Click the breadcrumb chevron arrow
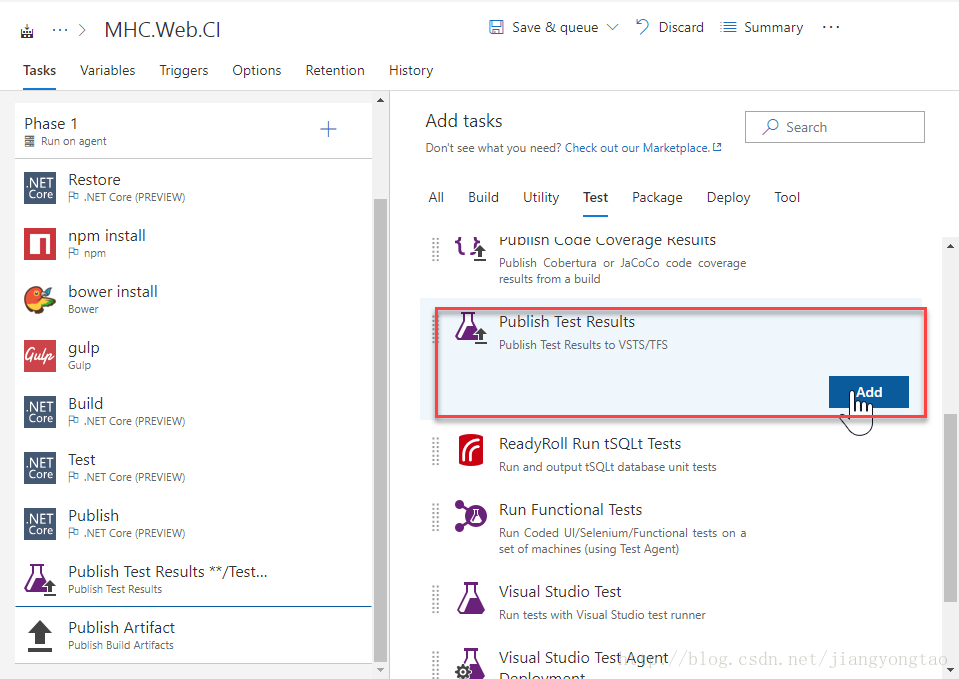959x679 pixels. coord(83,29)
